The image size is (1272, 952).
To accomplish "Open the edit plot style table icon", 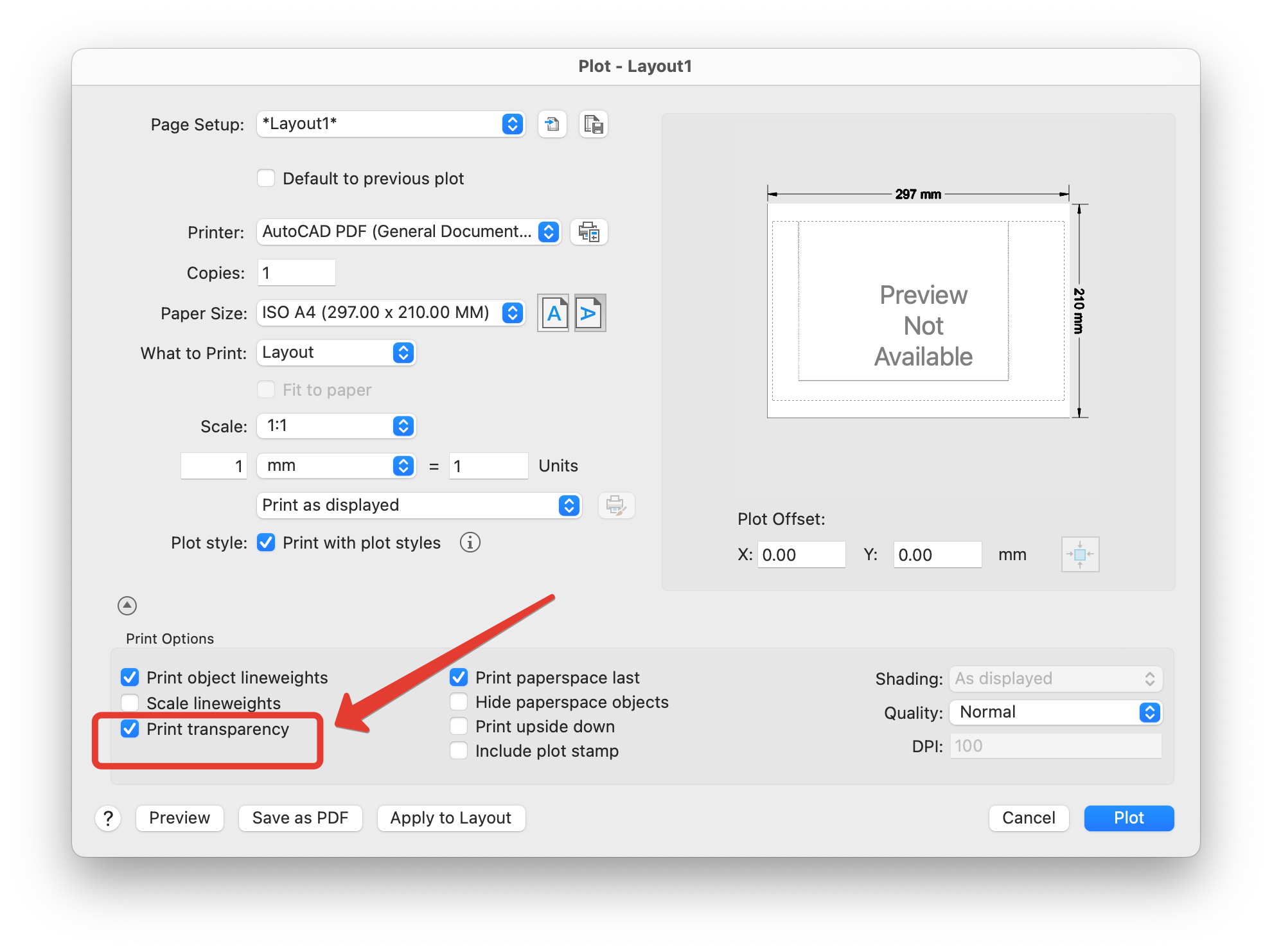I will coord(616,506).
